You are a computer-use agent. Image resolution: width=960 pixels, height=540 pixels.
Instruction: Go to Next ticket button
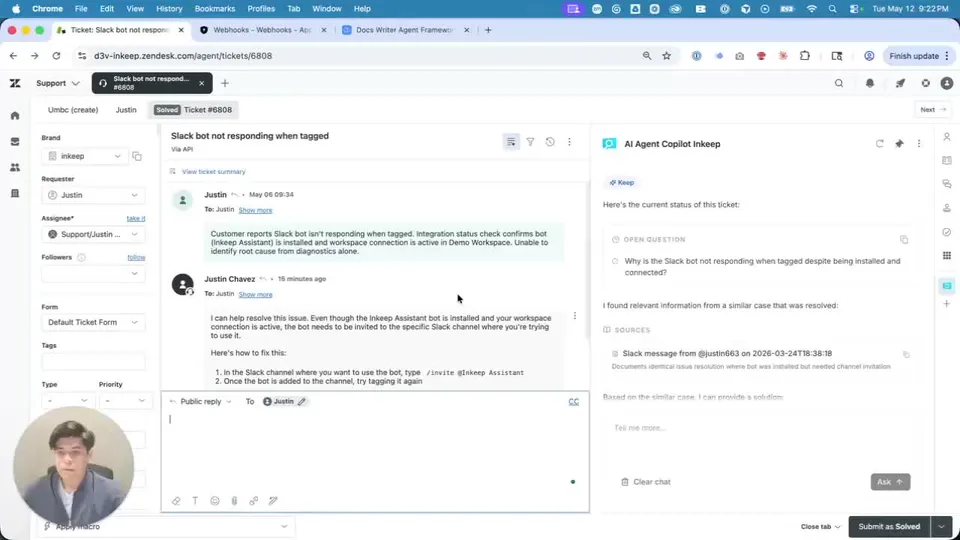933,110
